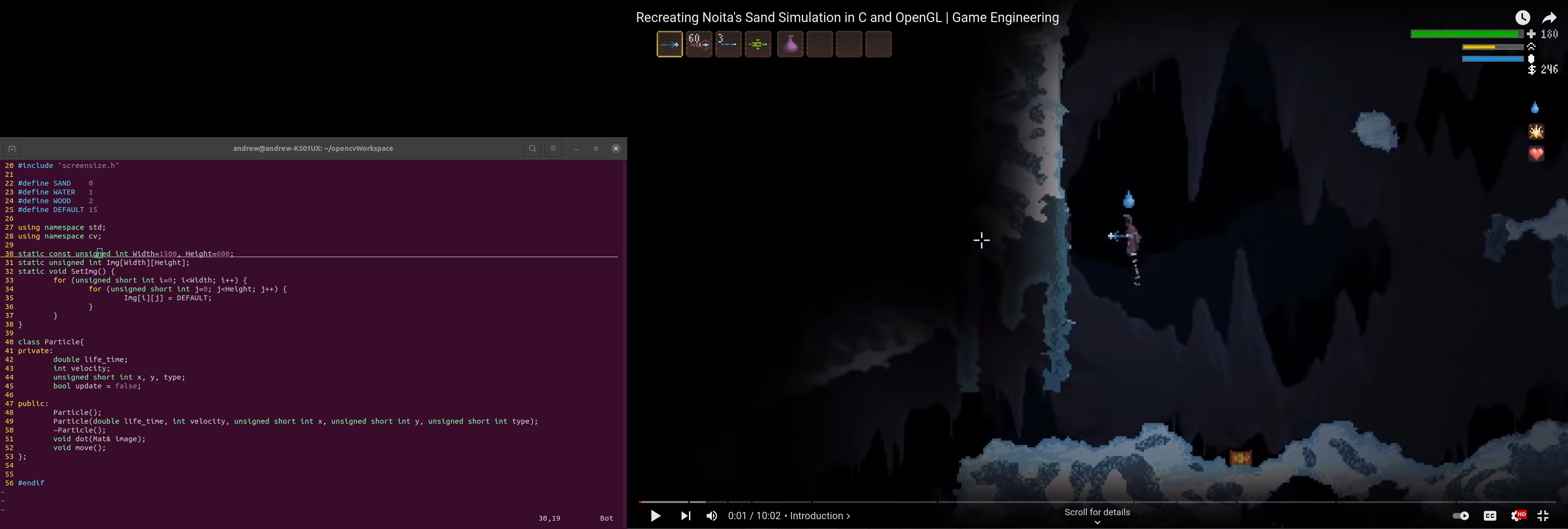Click the Watch Later clock icon
This screenshot has height=529, width=1568.
click(1522, 18)
